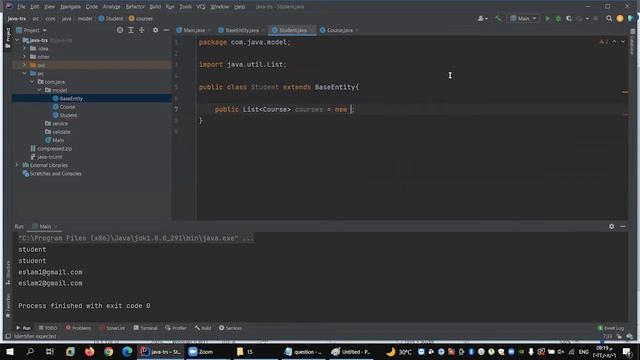This screenshot has height=360, width=640.
Task: Go to the previous highlighted error arrow
Action: 614,42
